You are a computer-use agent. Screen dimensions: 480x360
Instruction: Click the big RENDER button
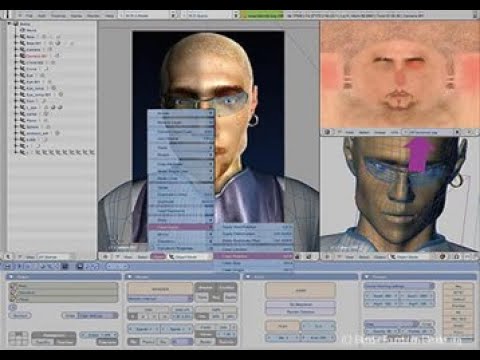click(x=160, y=289)
